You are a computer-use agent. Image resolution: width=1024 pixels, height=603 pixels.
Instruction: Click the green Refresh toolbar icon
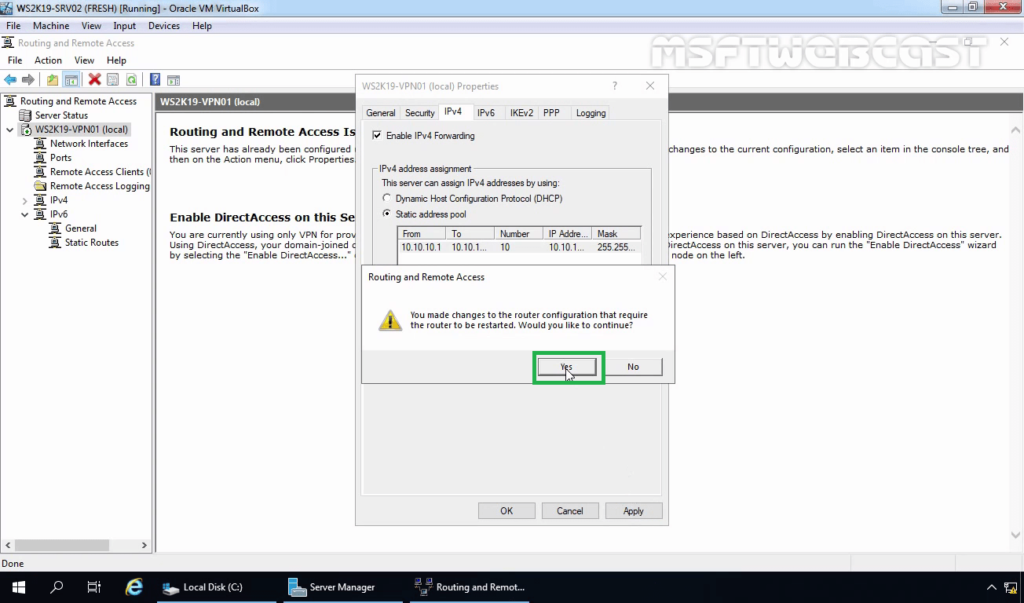pos(131,80)
